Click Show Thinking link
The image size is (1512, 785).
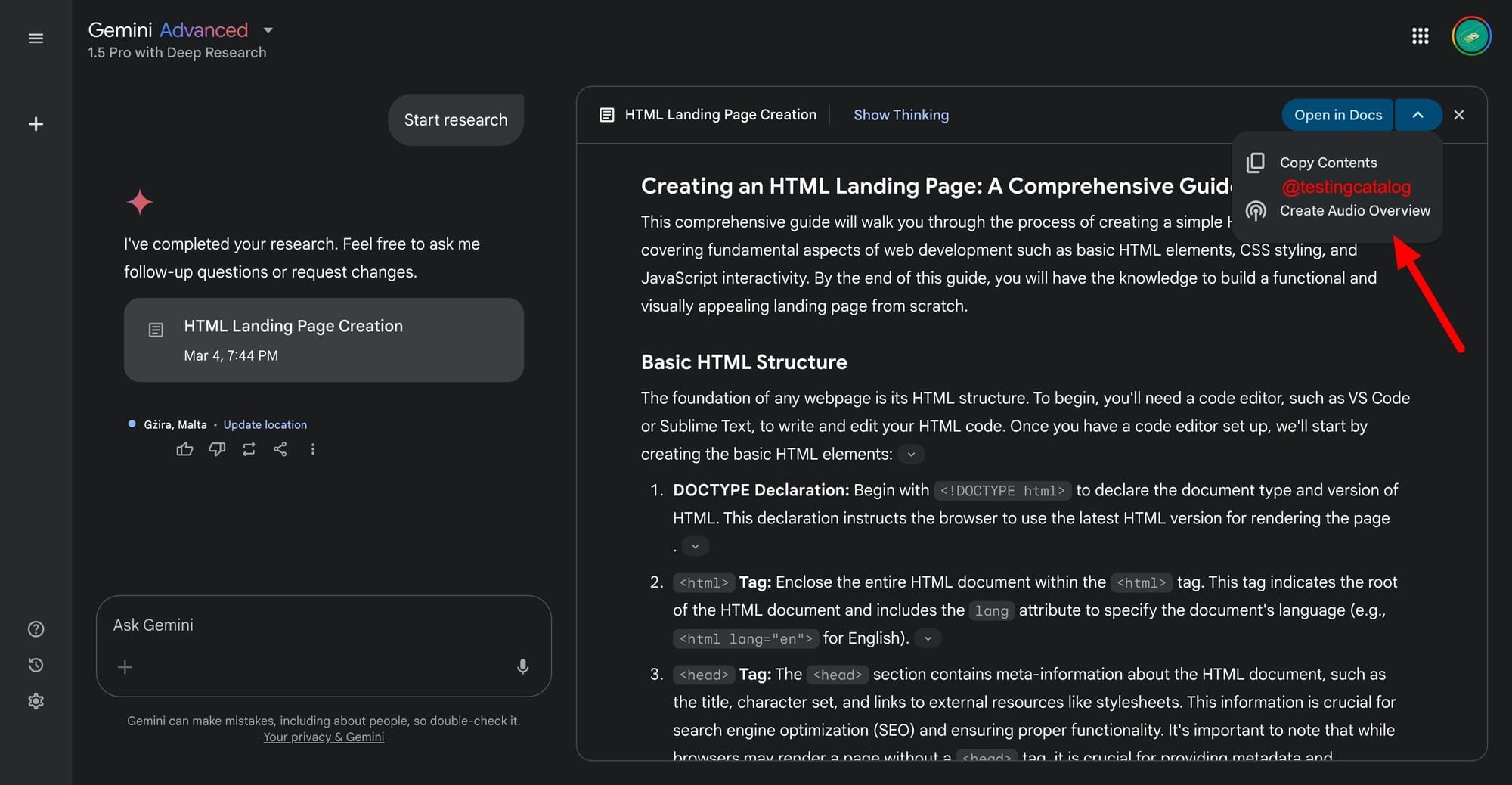click(x=901, y=115)
